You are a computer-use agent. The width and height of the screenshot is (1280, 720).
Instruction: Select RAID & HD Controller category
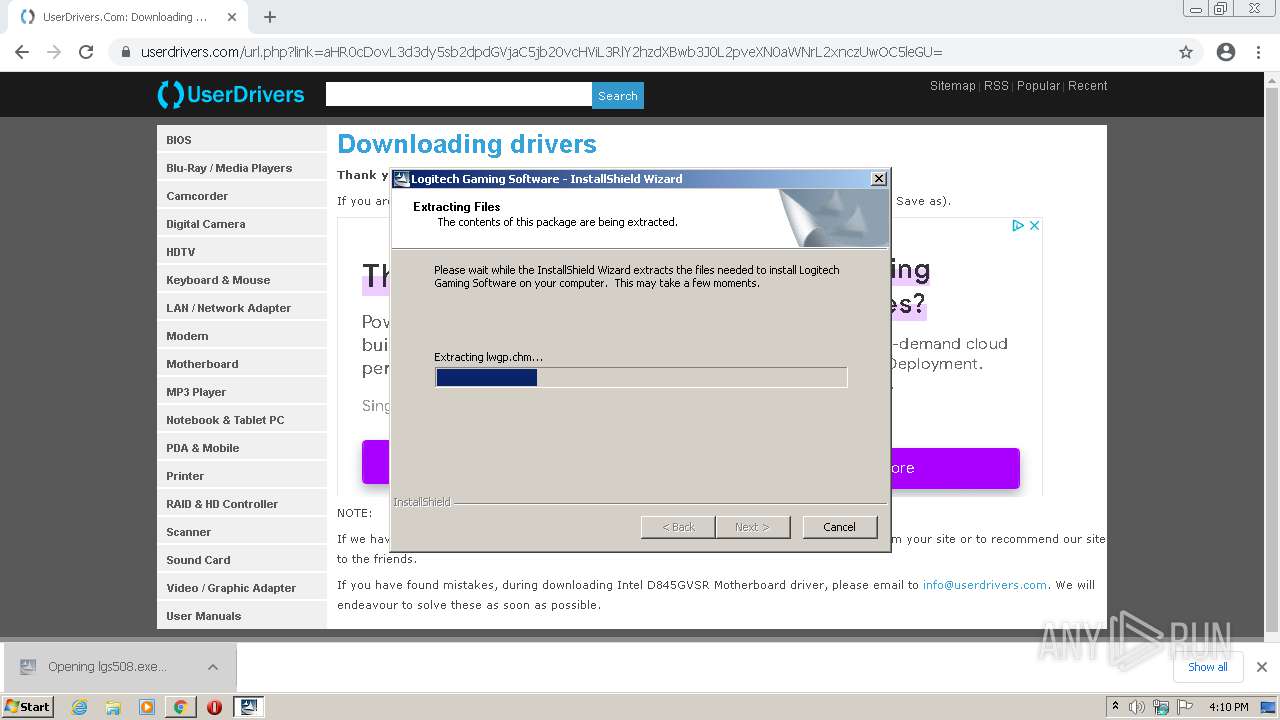(242, 504)
